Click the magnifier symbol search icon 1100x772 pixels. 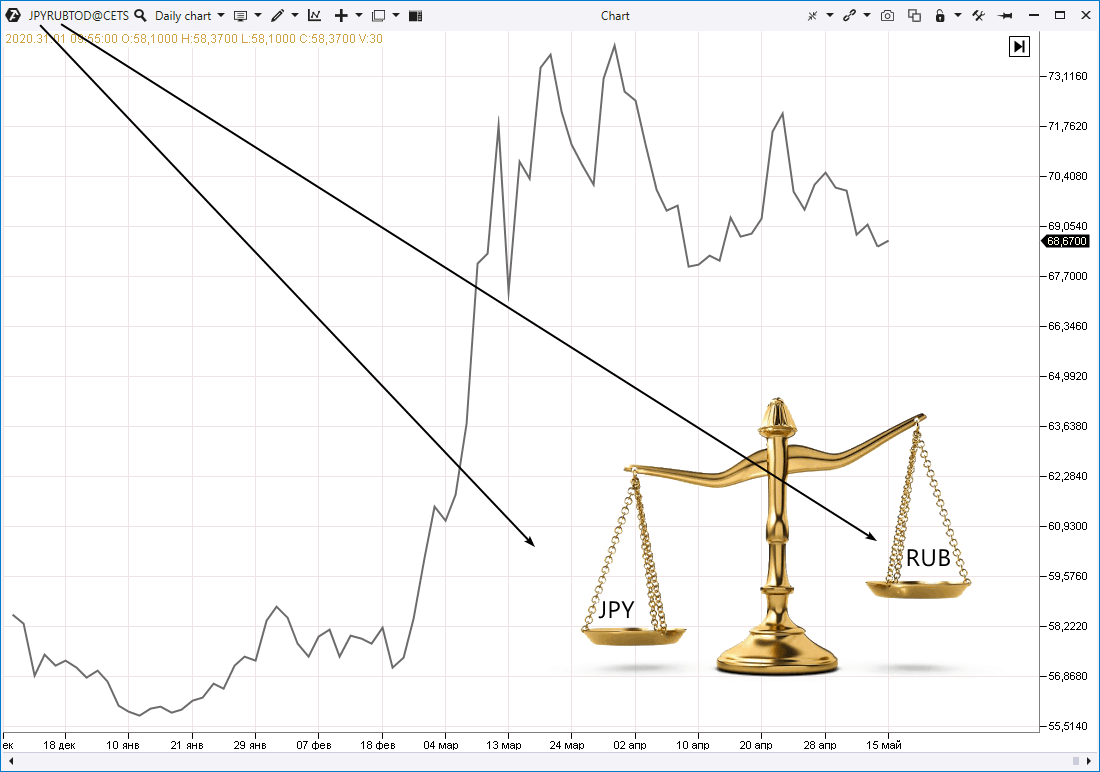point(140,15)
